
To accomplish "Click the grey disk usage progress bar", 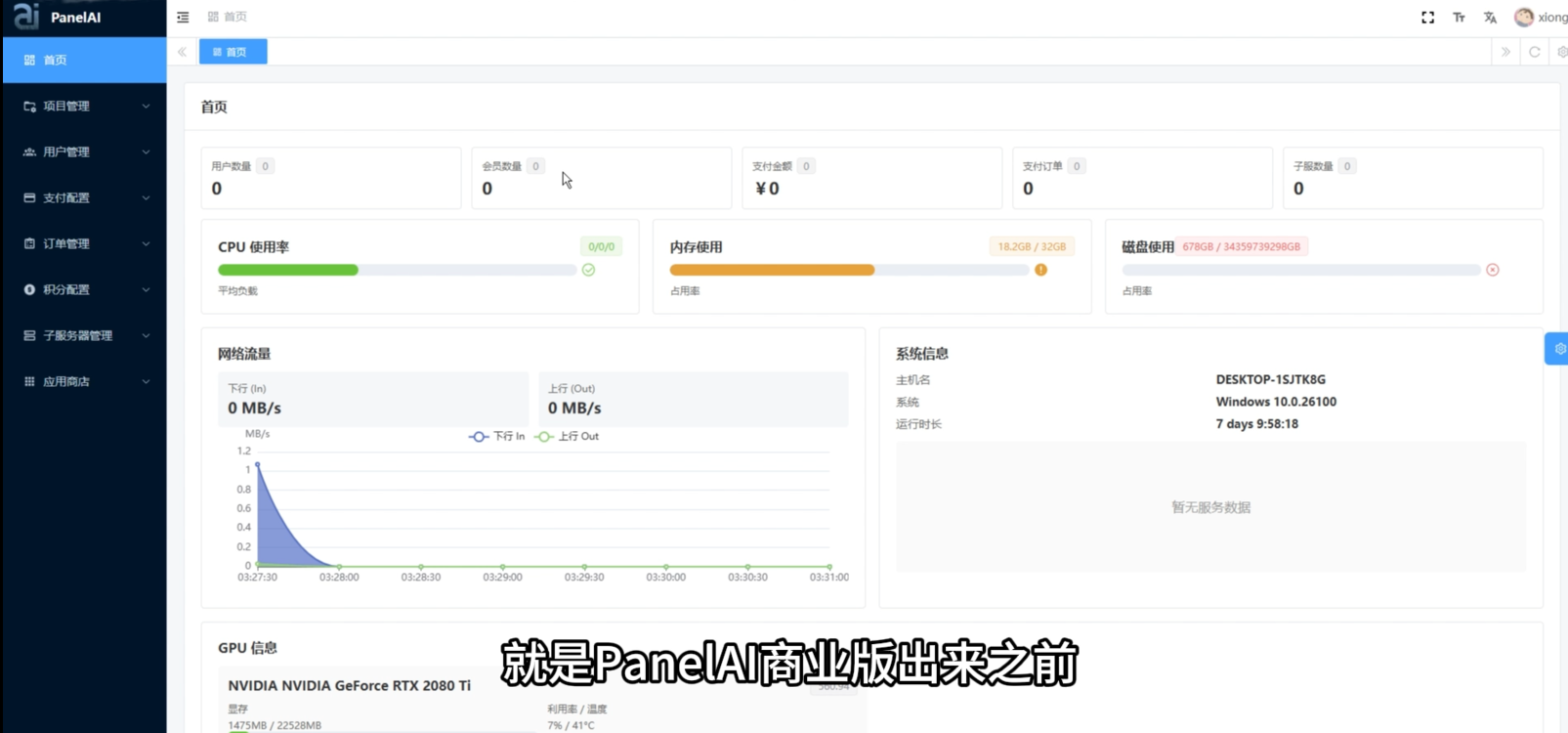I will click(1301, 270).
